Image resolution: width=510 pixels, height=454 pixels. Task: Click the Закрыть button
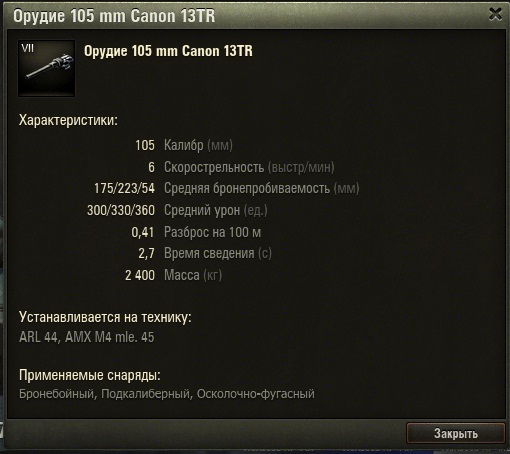[x=455, y=433]
